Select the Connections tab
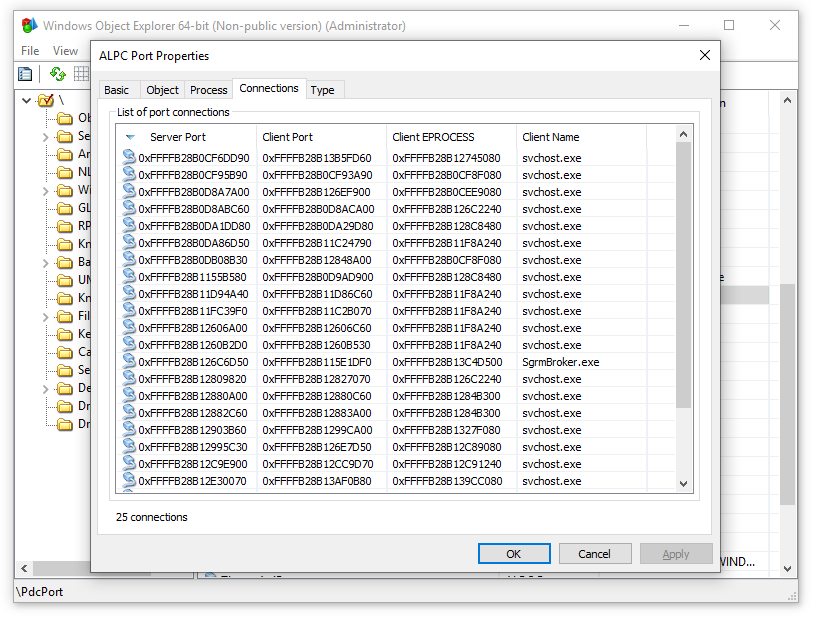 coord(269,88)
